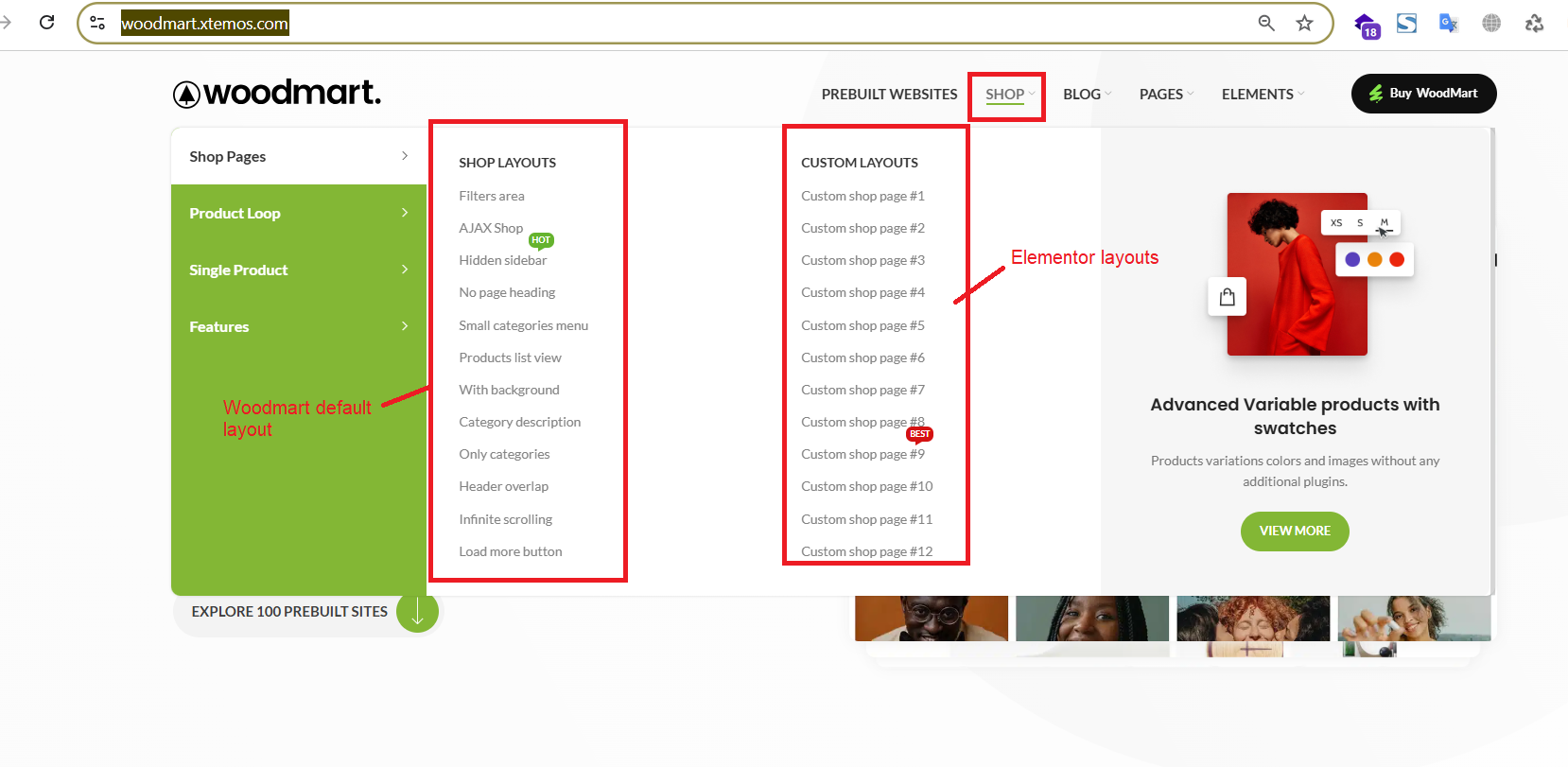Image resolution: width=1568 pixels, height=767 pixels.
Task: Click 'Advanced Variable products with swatches' heading
Action: pos(1295,416)
